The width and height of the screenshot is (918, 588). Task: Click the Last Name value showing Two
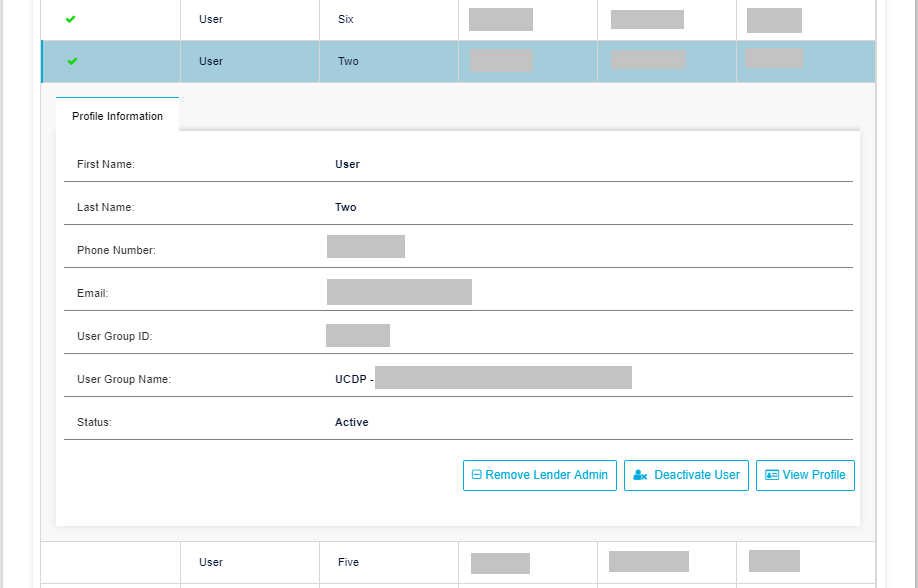pyautogui.click(x=347, y=207)
